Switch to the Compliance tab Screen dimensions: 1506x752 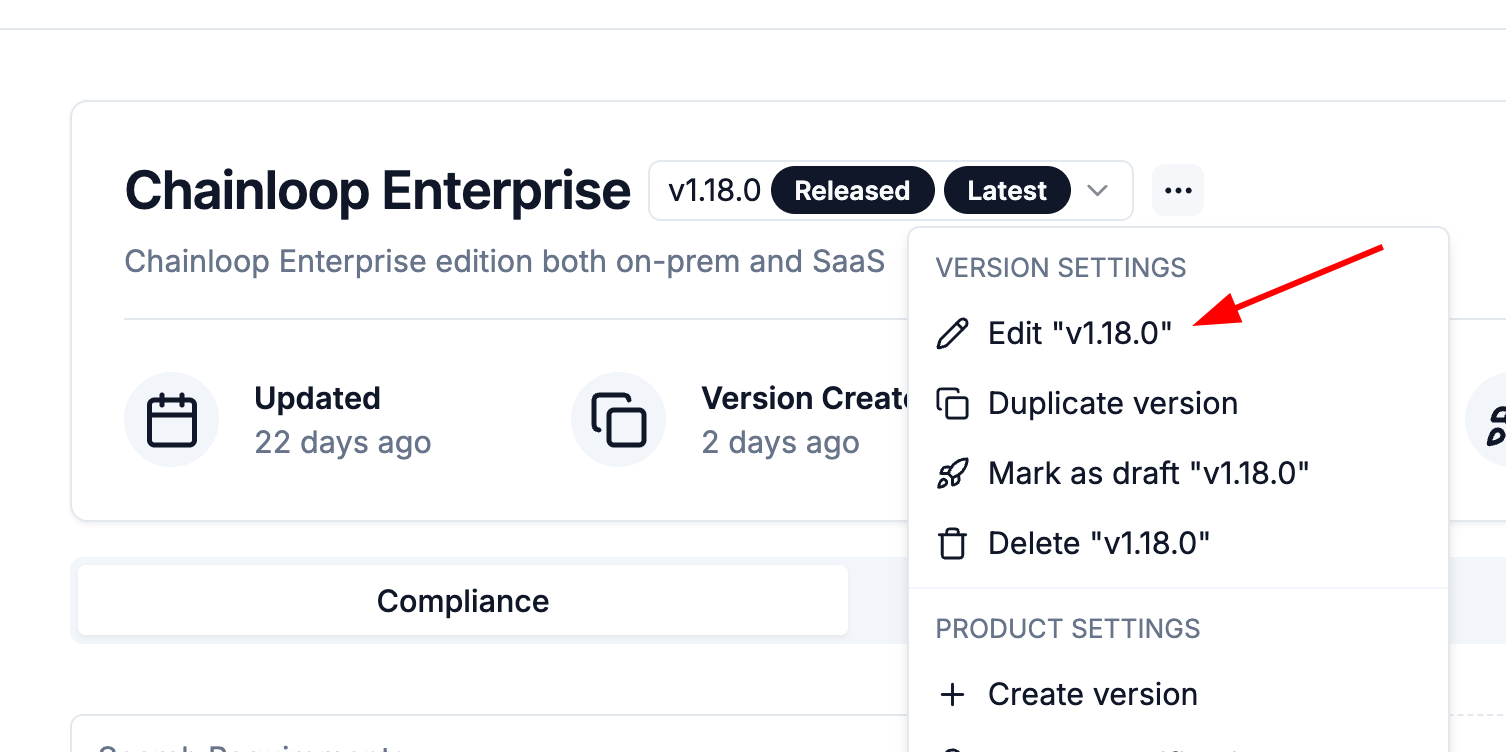(463, 601)
